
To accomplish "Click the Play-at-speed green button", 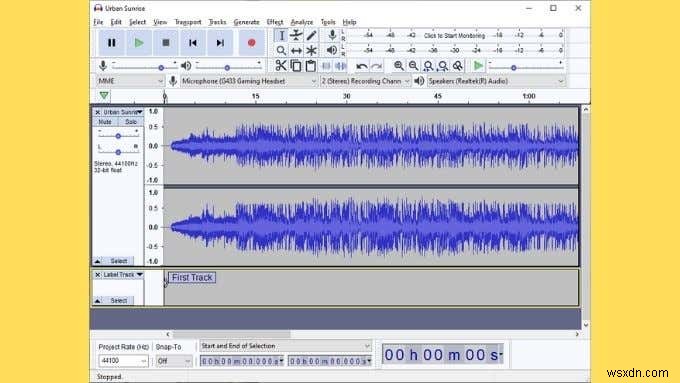I will (478, 66).
